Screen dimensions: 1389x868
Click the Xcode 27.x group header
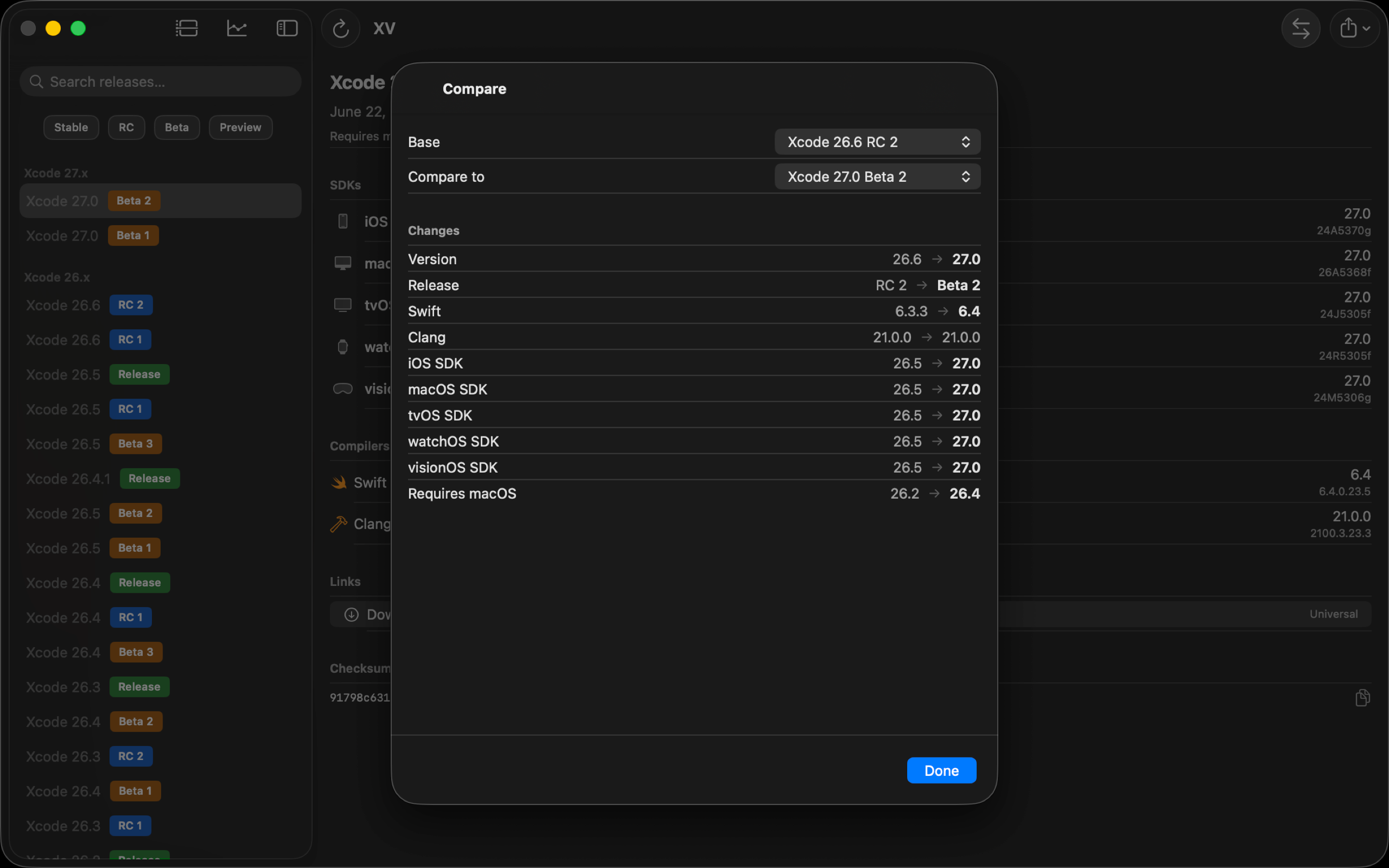click(55, 173)
